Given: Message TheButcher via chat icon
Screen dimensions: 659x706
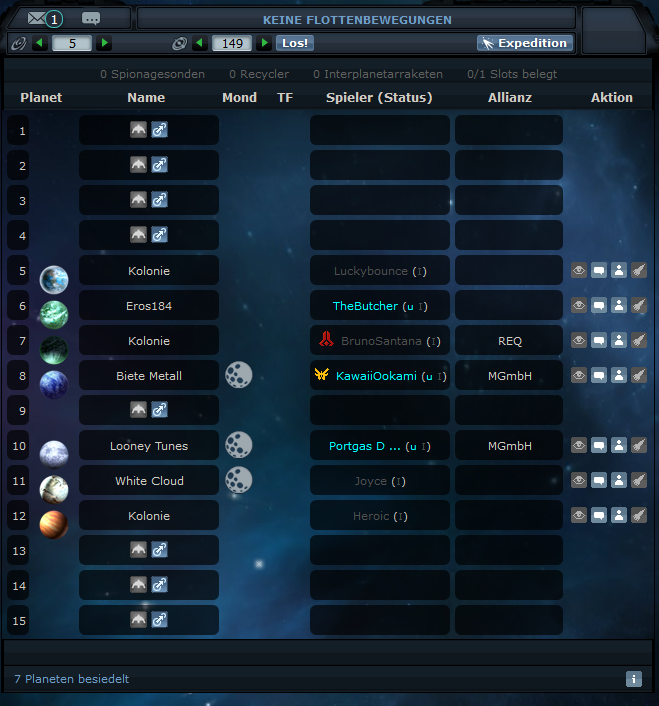Looking at the screenshot, I should (x=599, y=305).
